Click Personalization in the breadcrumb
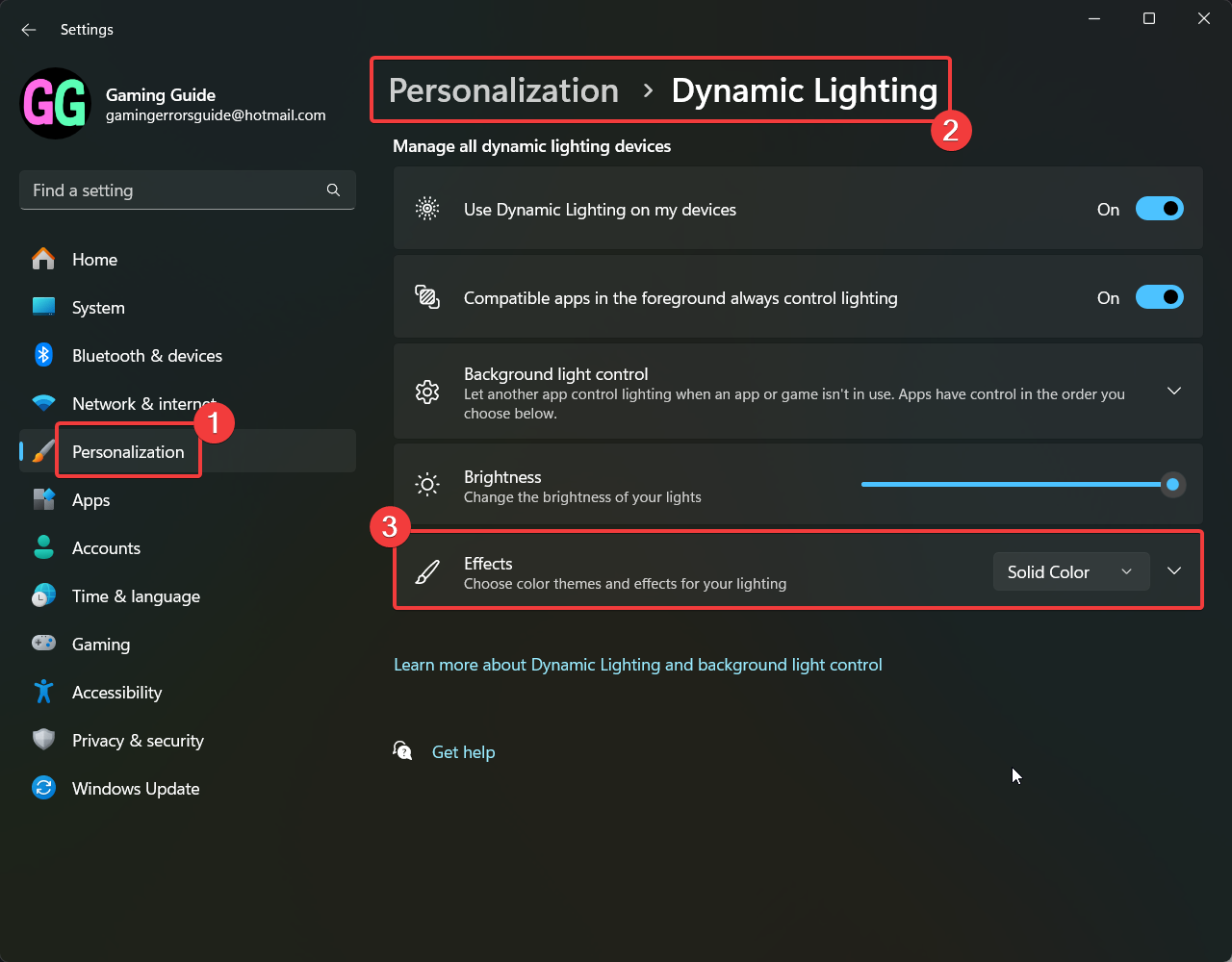The image size is (1232, 962). (502, 89)
